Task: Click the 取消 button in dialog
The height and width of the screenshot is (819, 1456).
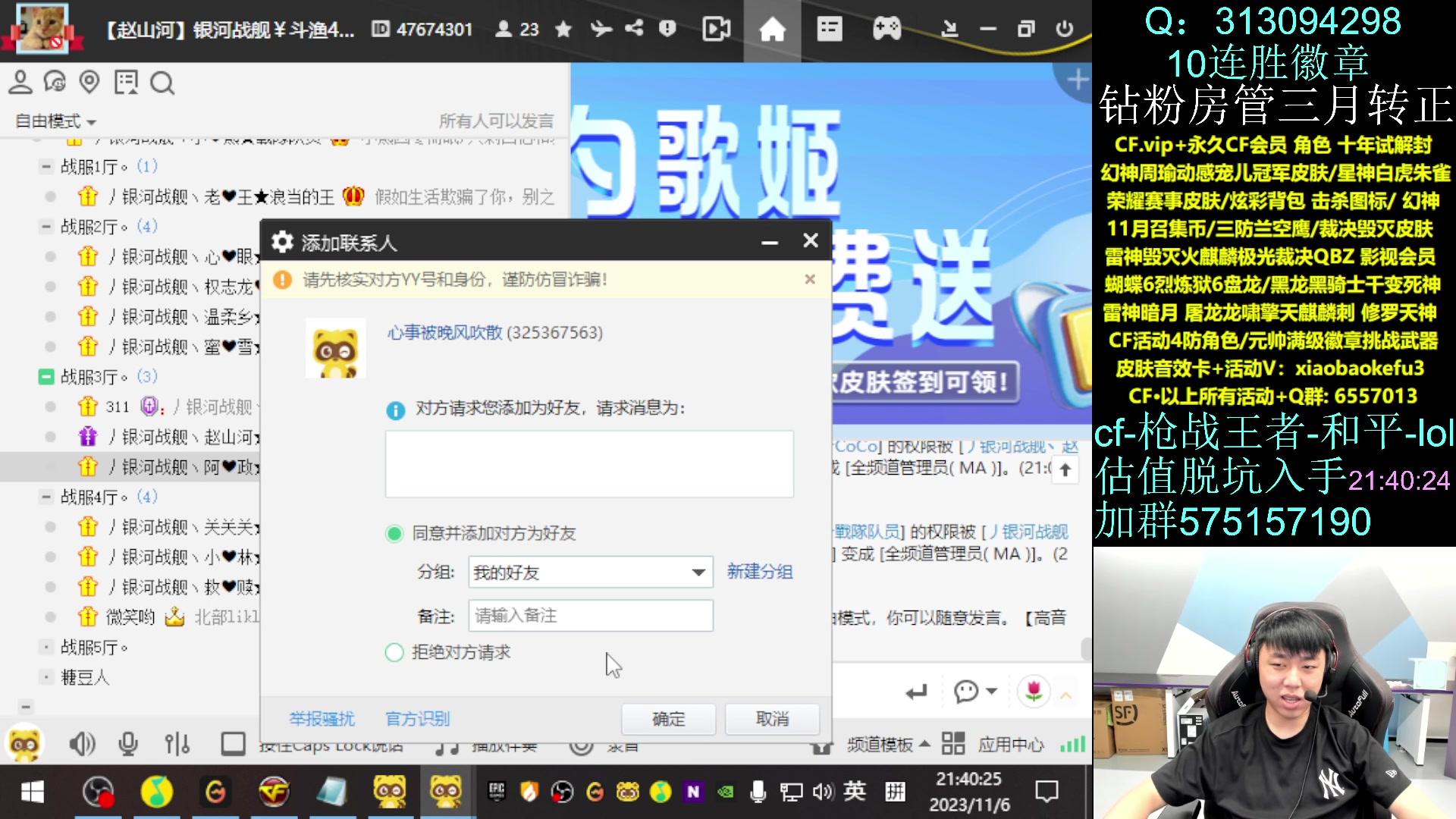Action: point(772,719)
